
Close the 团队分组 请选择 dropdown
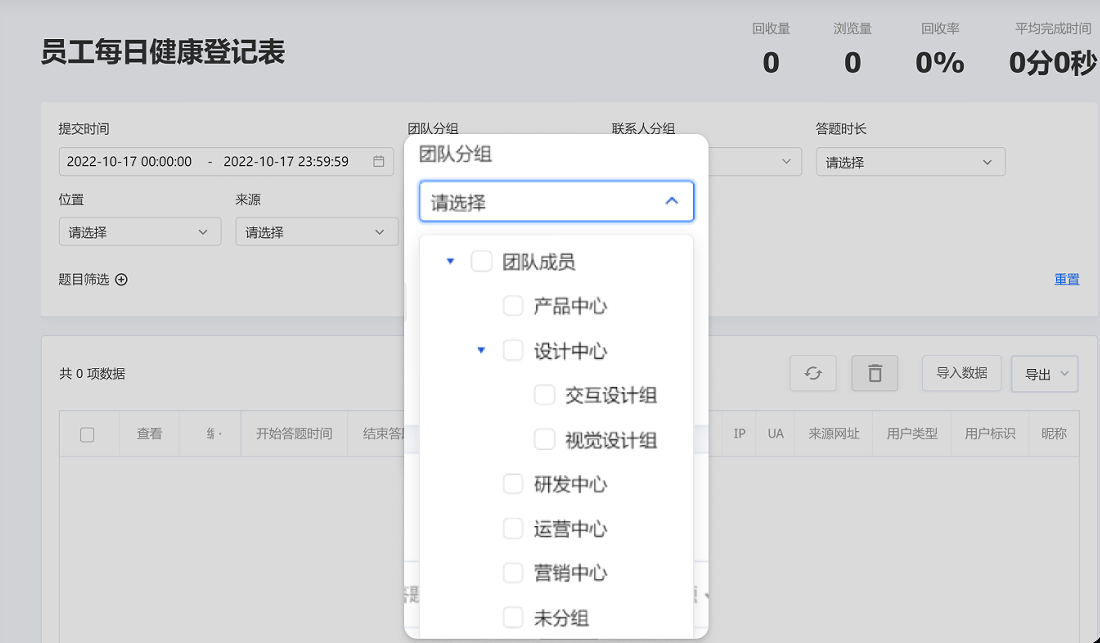point(556,202)
